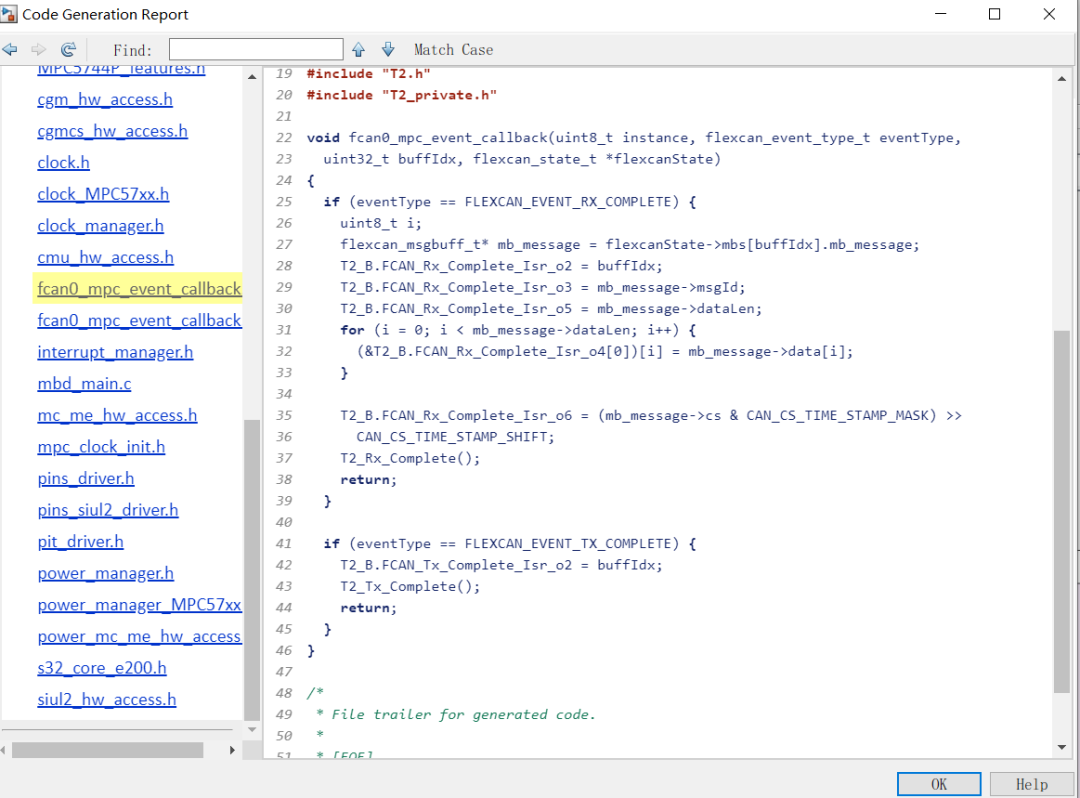Open the power_manager.h file link
The height and width of the screenshot is (798, 1080).
point(105,574)
